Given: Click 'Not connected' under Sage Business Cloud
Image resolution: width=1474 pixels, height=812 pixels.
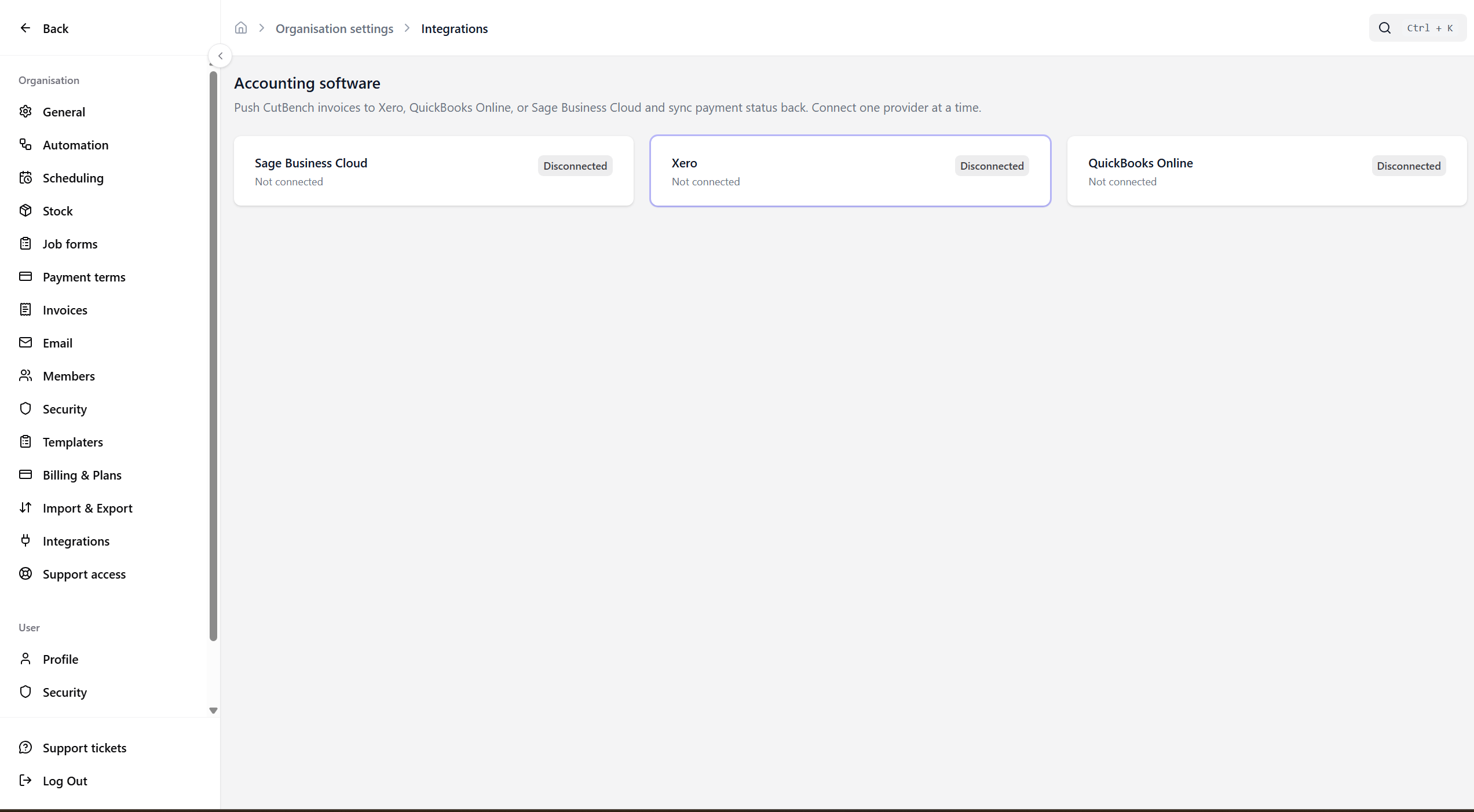Looking at the screenshot, I should tap(289, 182).
